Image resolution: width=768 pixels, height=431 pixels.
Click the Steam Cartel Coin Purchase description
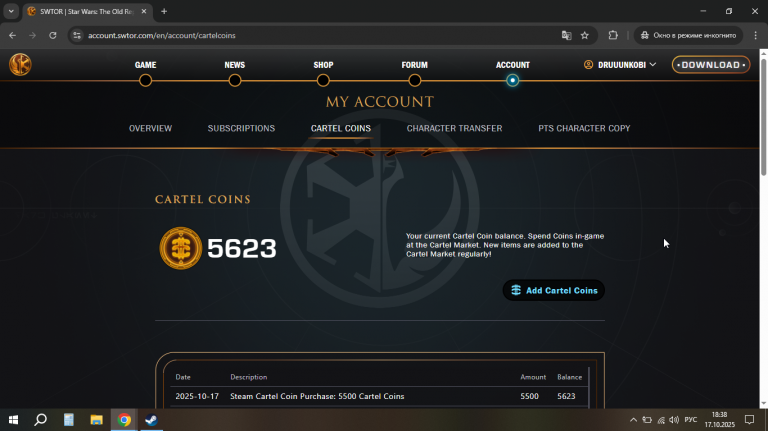pyautogui.click(x=317, y=396)
